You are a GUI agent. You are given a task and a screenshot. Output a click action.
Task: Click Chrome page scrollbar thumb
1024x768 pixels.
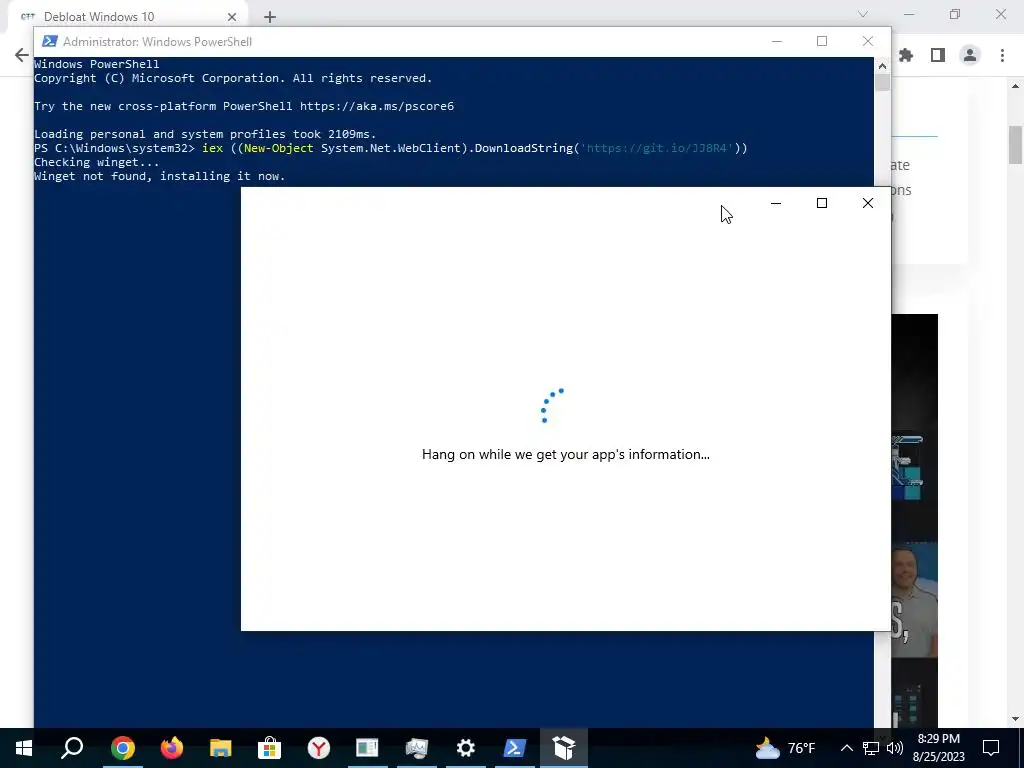tap(1016, 144)
